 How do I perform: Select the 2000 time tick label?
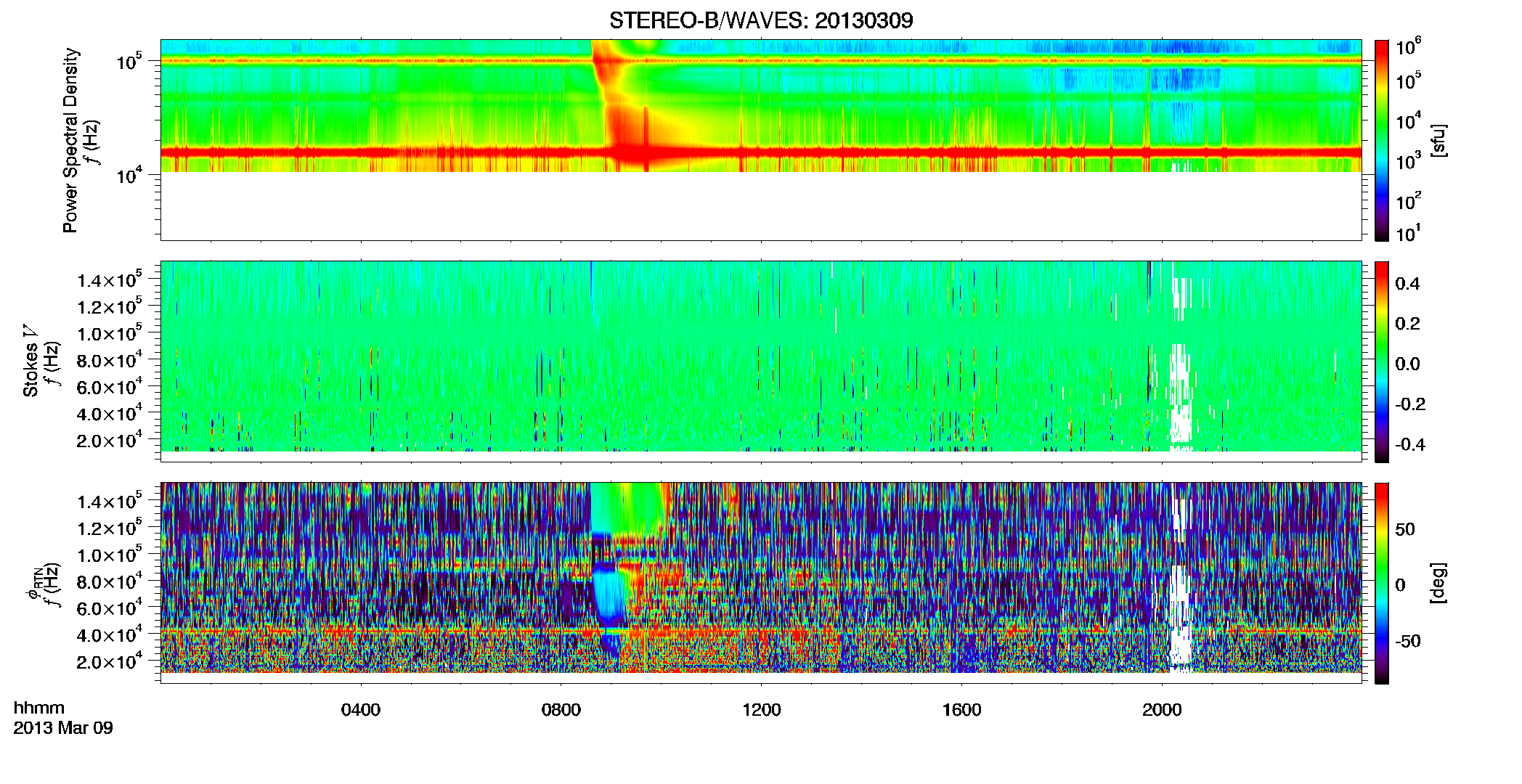click(x=1162, y=709)
